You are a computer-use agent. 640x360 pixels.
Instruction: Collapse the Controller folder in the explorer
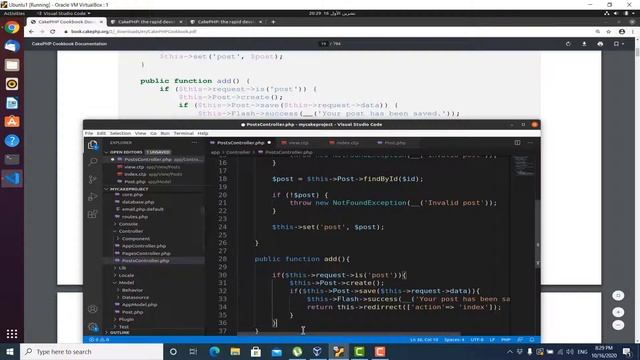(130, 231)
